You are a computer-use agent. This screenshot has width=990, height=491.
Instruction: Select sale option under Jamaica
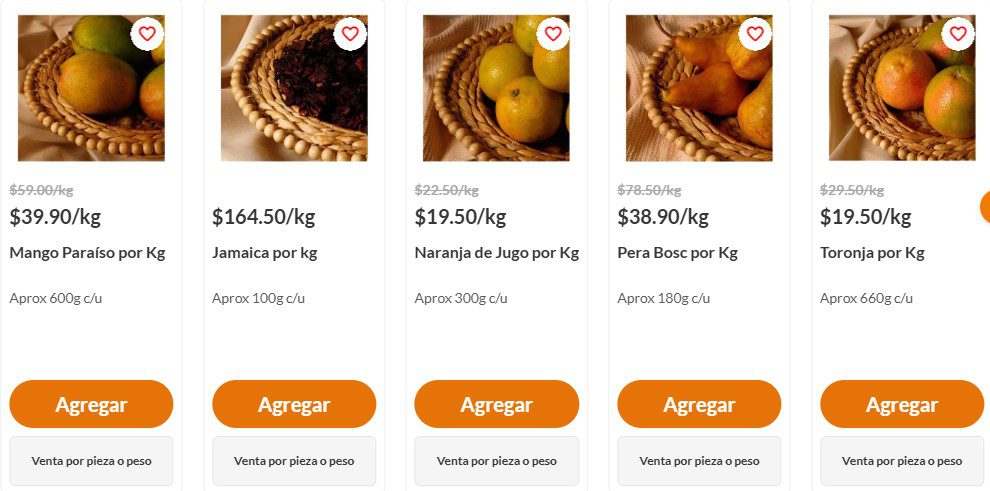coord(294,461)
